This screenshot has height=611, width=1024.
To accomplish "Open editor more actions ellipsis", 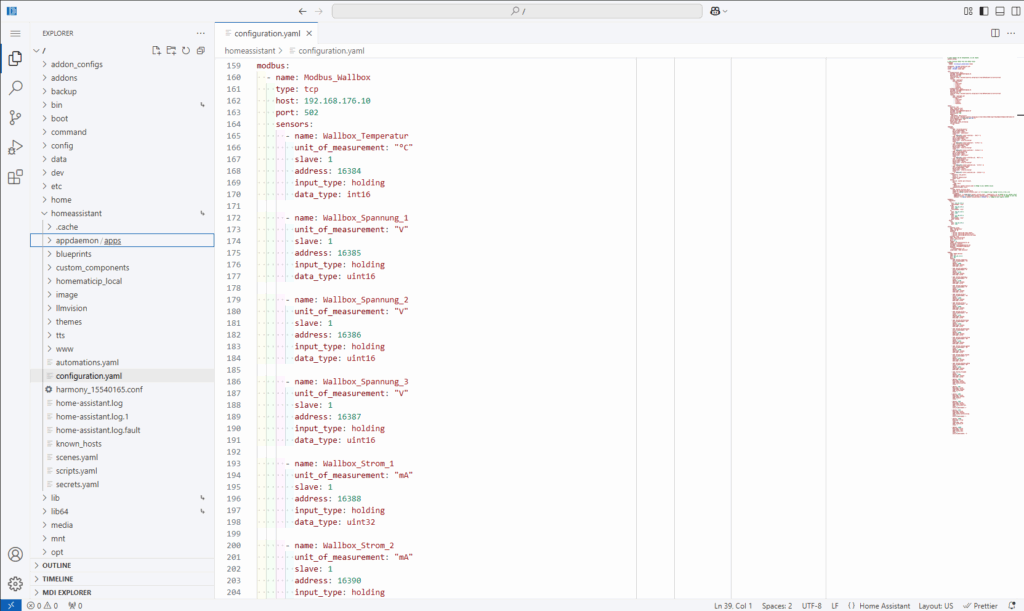I will pyautogui.click(x=1011, y=33).
